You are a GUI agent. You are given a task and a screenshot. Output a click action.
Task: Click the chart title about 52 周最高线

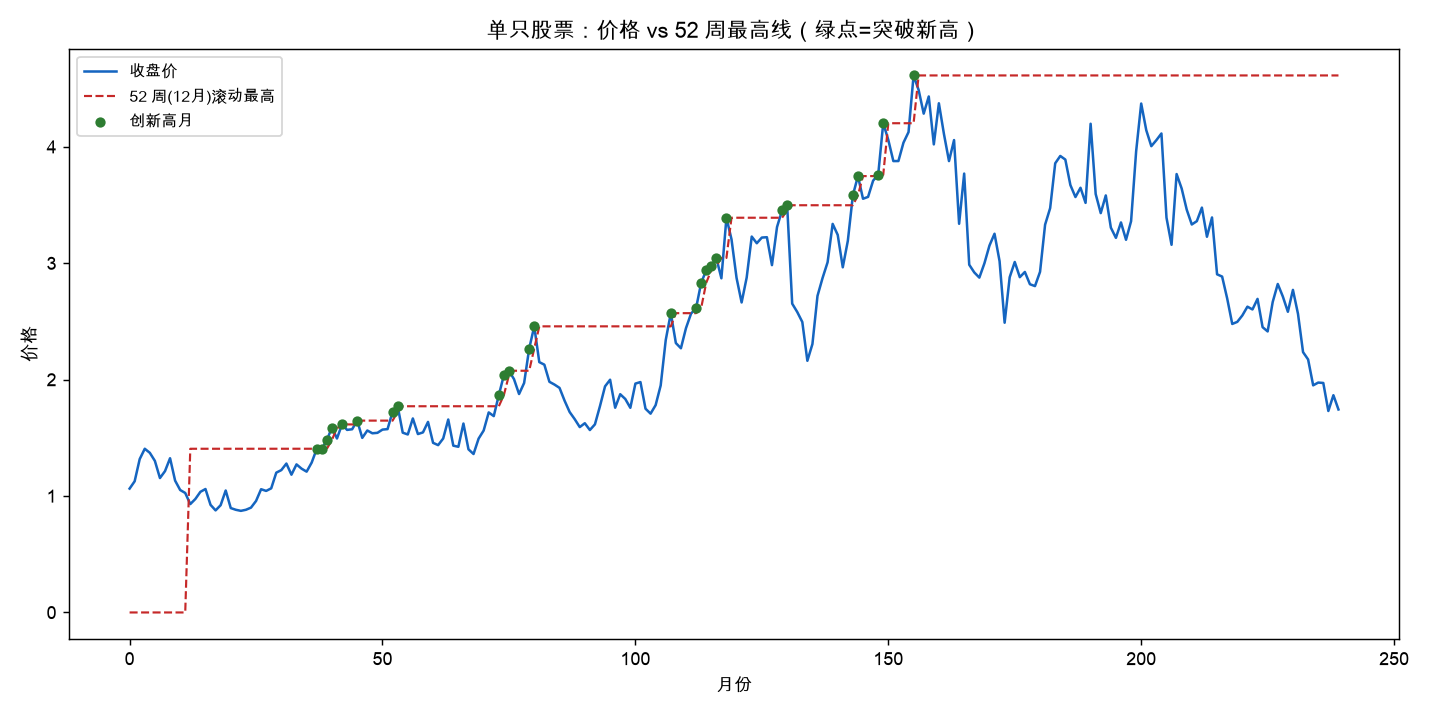732,30
